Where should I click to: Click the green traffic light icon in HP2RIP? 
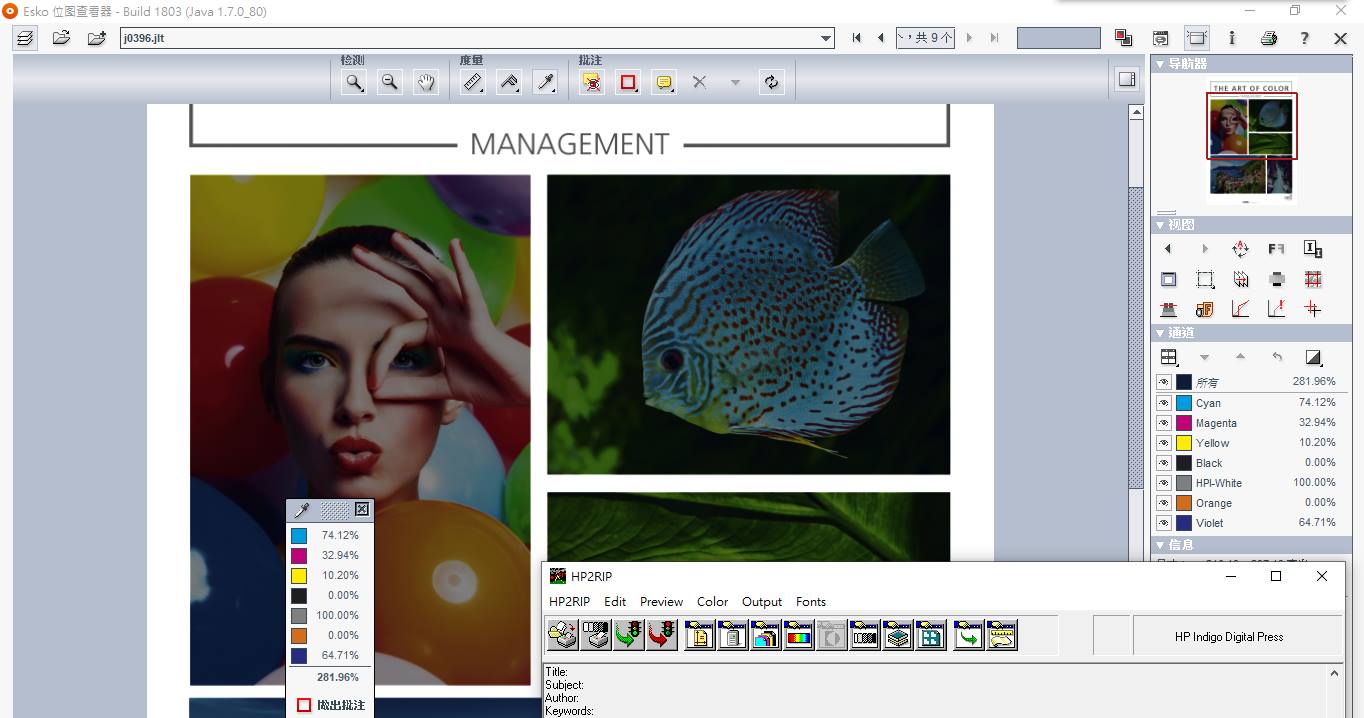coord(629,634)
